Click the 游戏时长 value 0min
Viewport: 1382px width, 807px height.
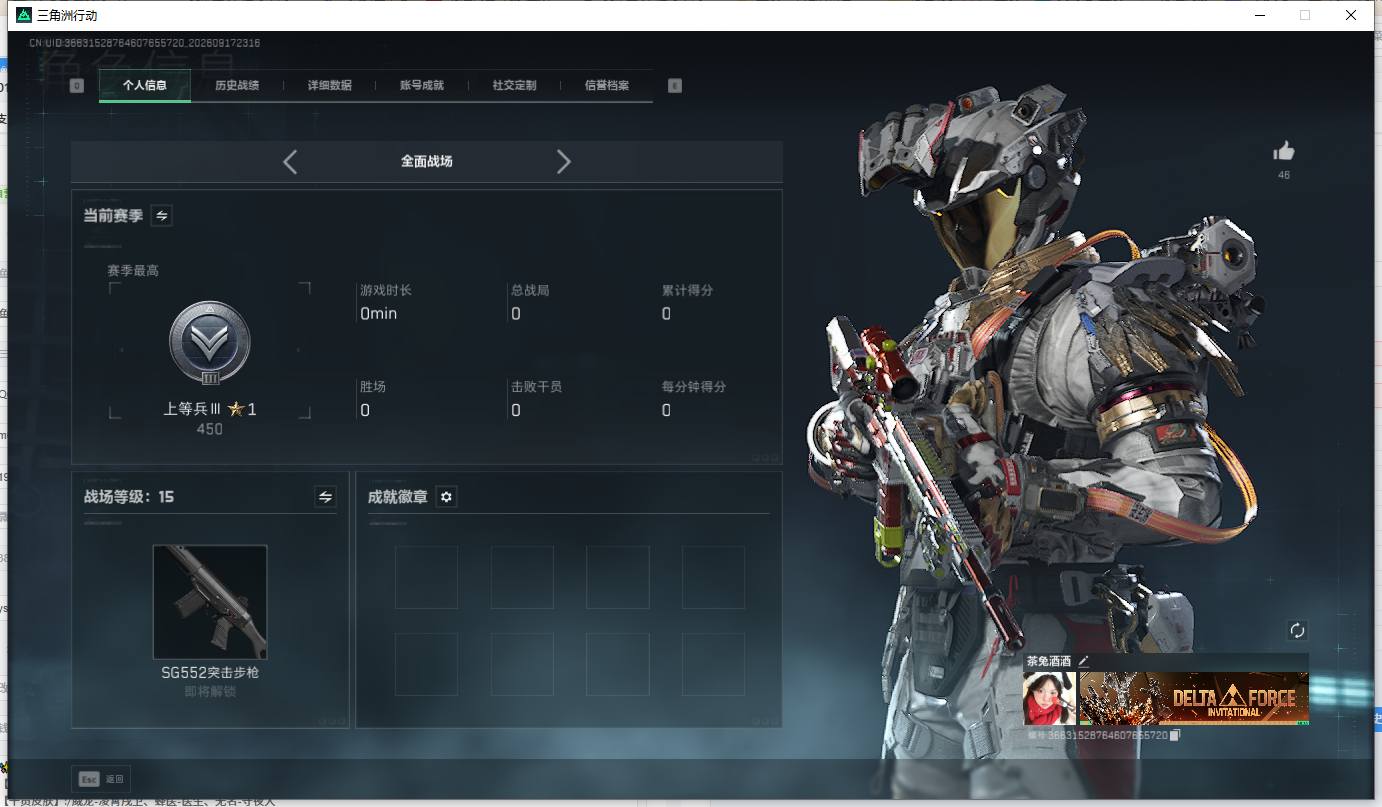coord(379,314)
